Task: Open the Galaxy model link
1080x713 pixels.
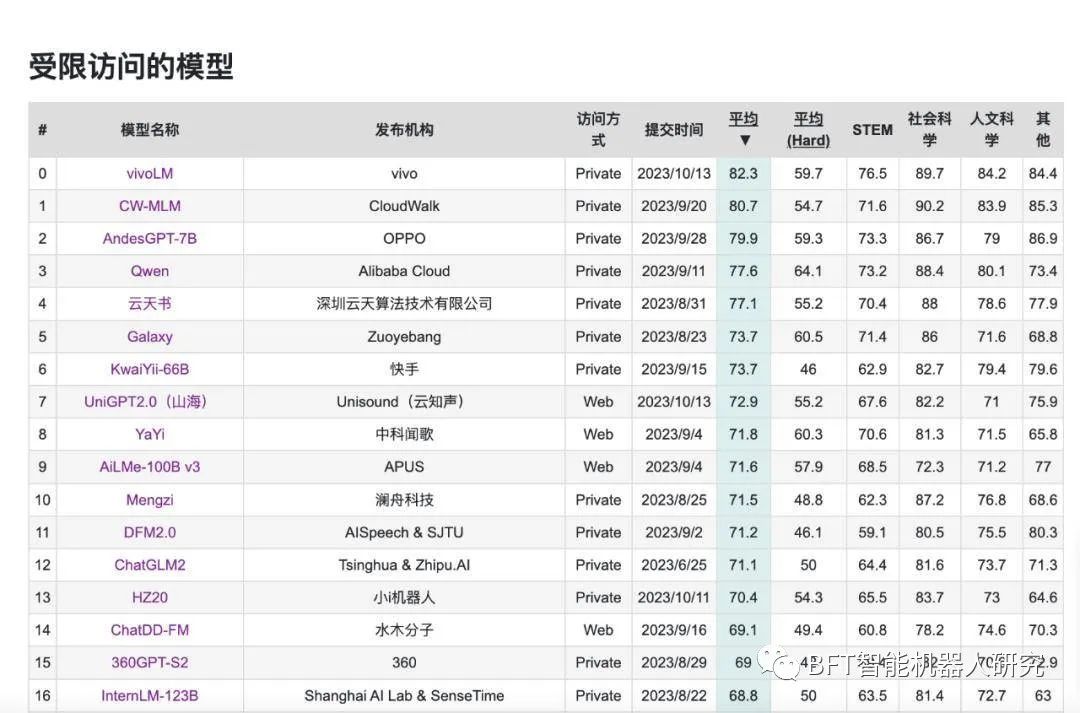Action: pos(149,337)
